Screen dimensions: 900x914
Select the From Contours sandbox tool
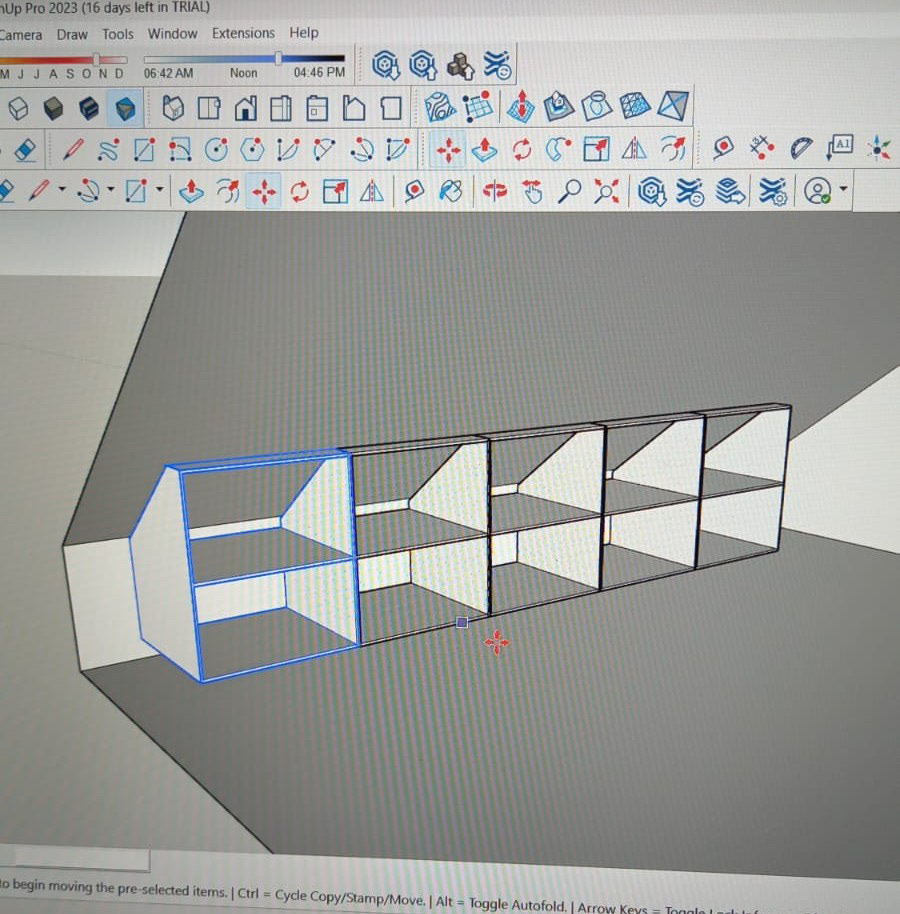[x=440, y=107]
